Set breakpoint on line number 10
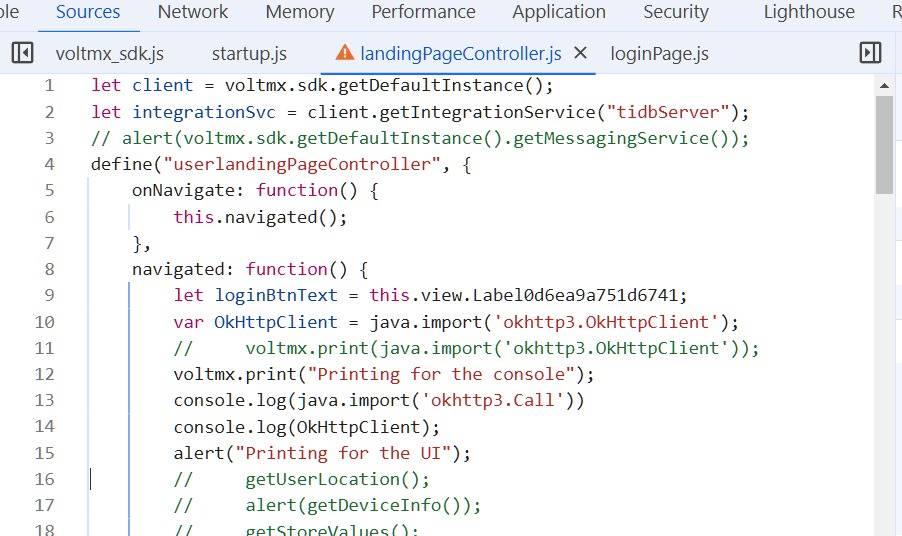The height and width of the screenshot is (536, 902). (x=44, y=321)
